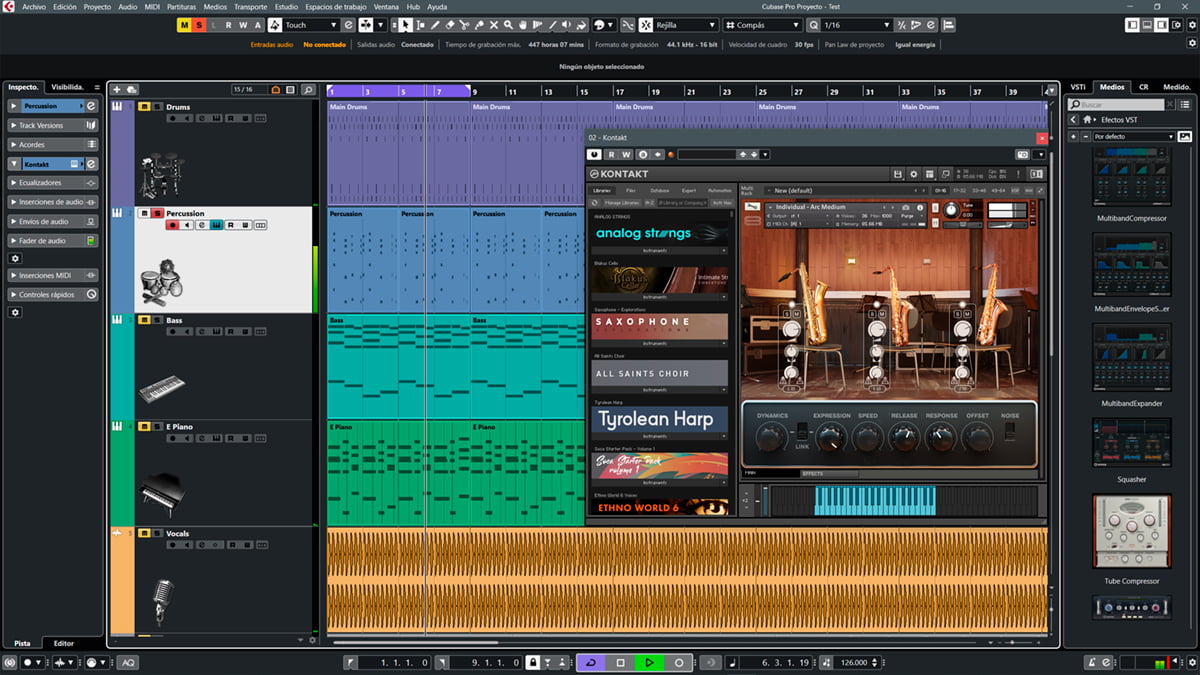This screenshot has height=675, width=1200.
Task: Open the track search magnifier
Action: click(x=309, y=90)
